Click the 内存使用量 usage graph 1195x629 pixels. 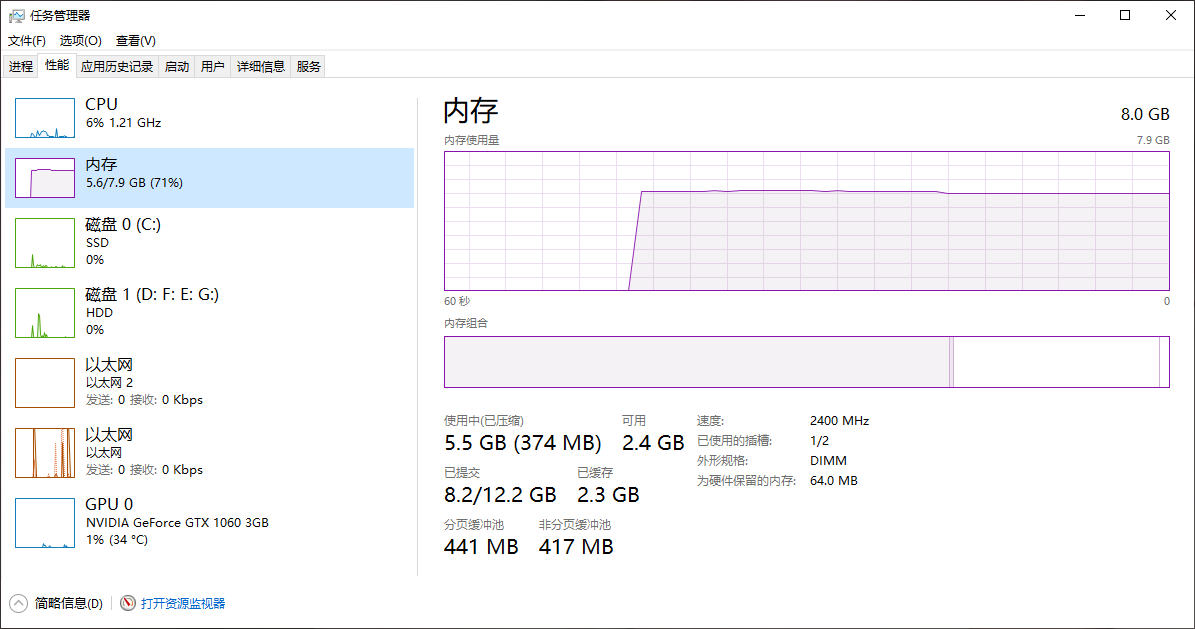pyautogui.click(x=806, y=220)
